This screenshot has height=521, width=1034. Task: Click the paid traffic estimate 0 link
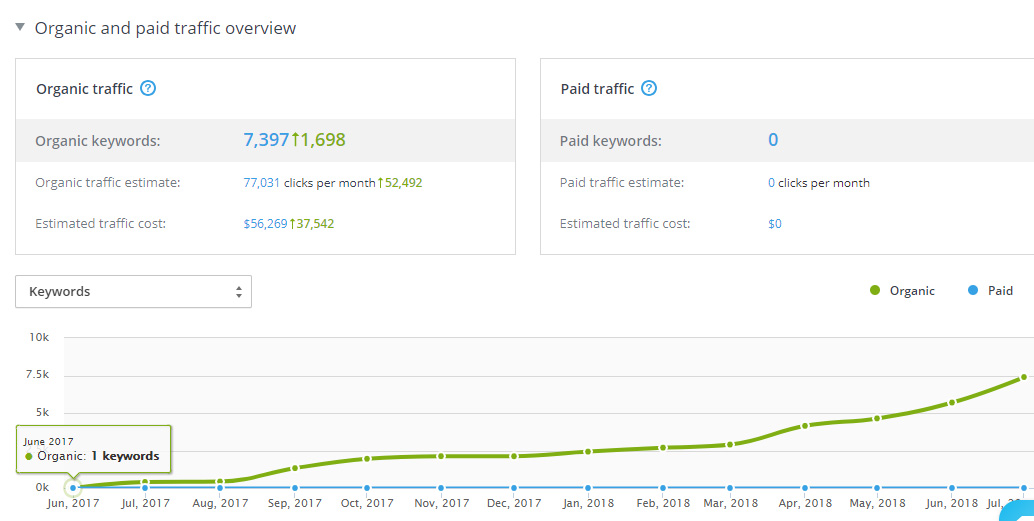pyautogui.click(x=771, y=183)
